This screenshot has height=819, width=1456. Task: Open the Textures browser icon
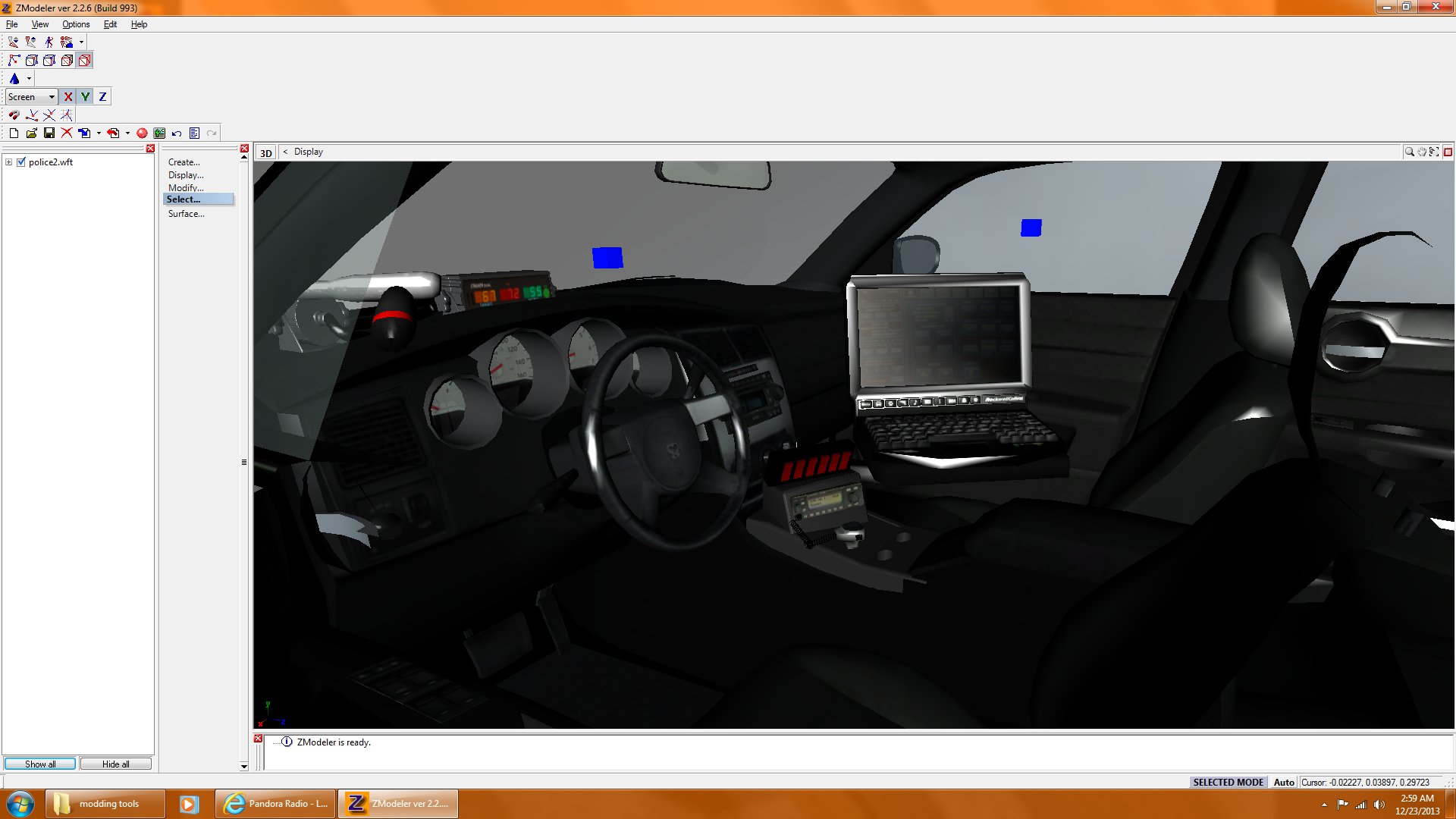coord(159,133)
